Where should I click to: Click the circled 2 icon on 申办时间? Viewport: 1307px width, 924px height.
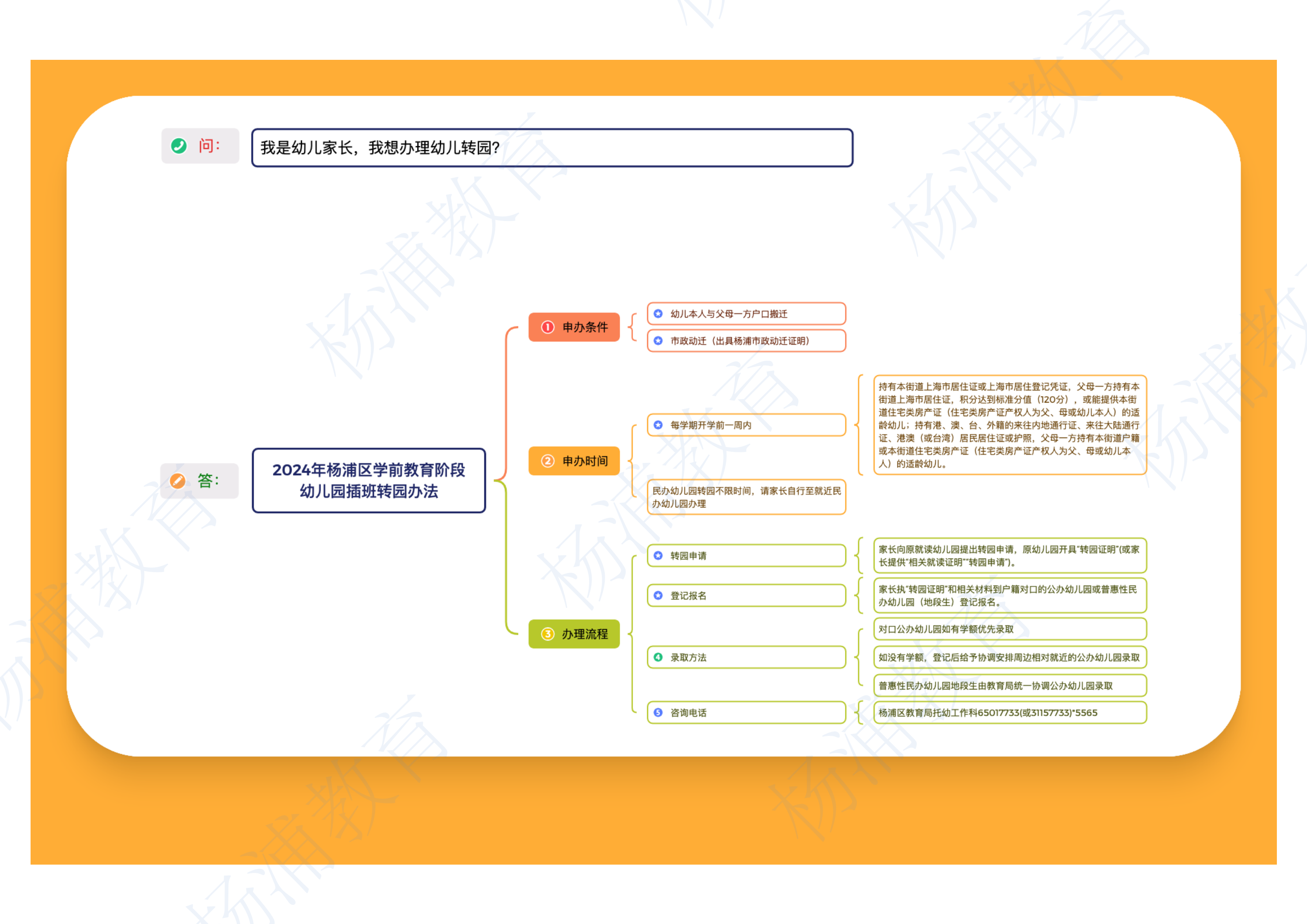click(547, 461)
